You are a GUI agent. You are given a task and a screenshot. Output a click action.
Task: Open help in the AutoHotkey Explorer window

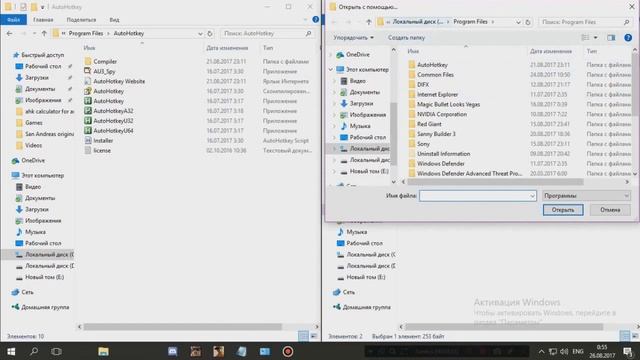[316, 19]
